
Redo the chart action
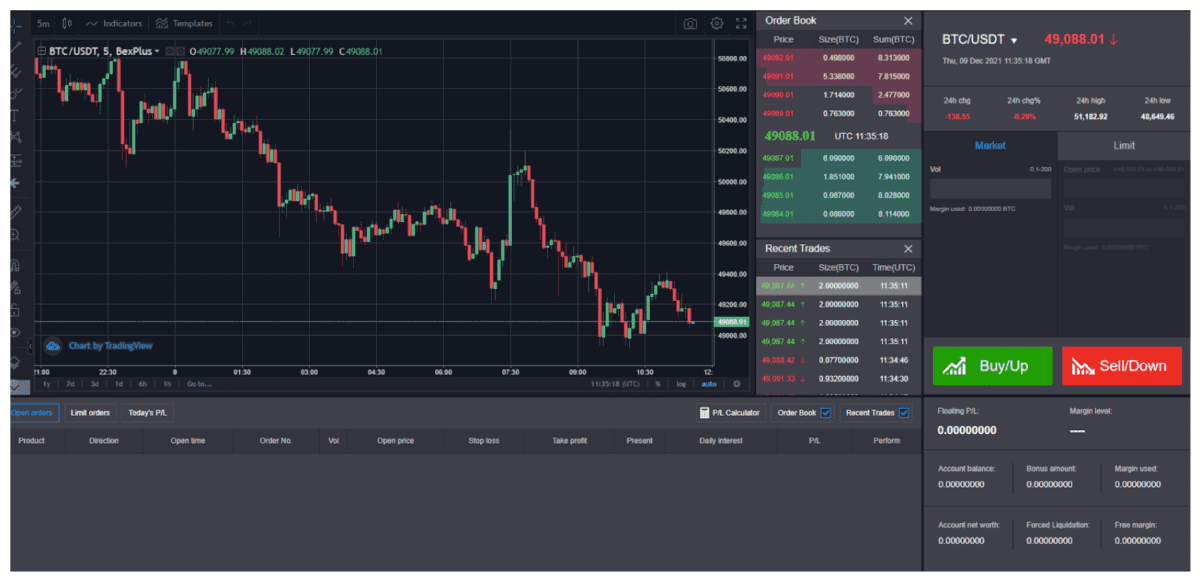tap(248, 23)
